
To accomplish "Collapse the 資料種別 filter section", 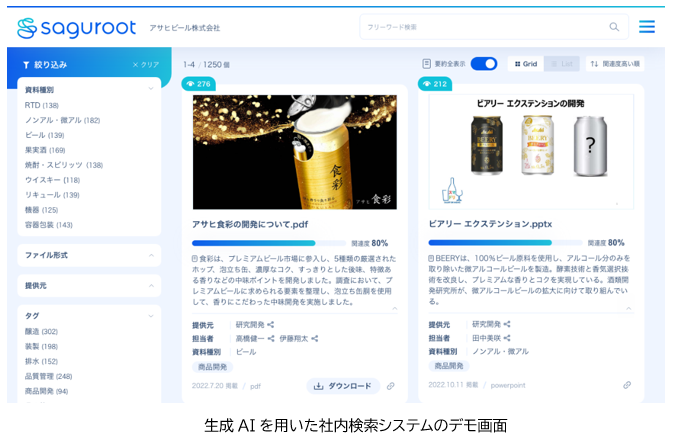I will click(151, 89).
